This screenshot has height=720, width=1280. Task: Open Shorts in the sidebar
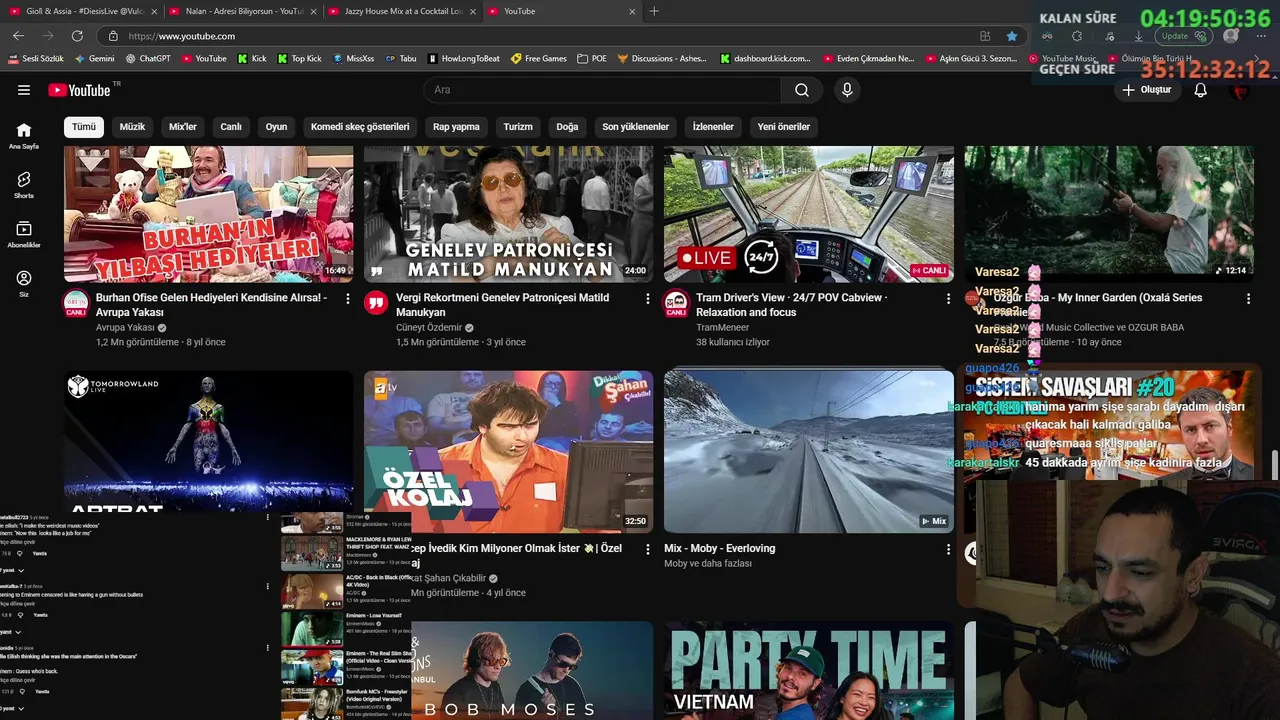tap(24, 185)
